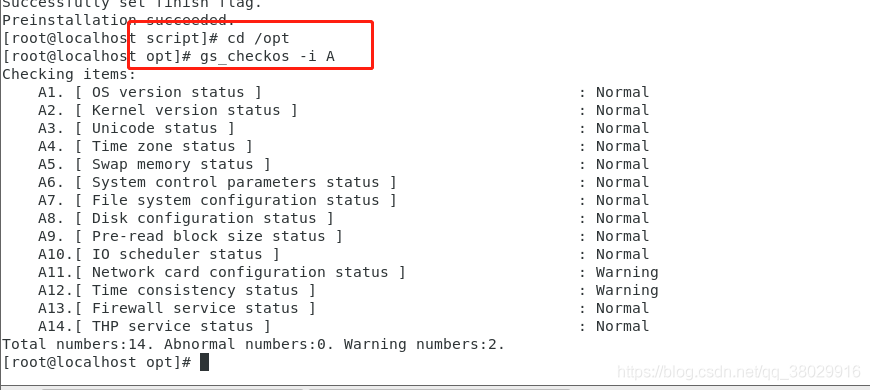Image resolution: width=870 pixels, height=390 pixels.
Task: Click the 'Checking items:' heading text
Action: 69,74
